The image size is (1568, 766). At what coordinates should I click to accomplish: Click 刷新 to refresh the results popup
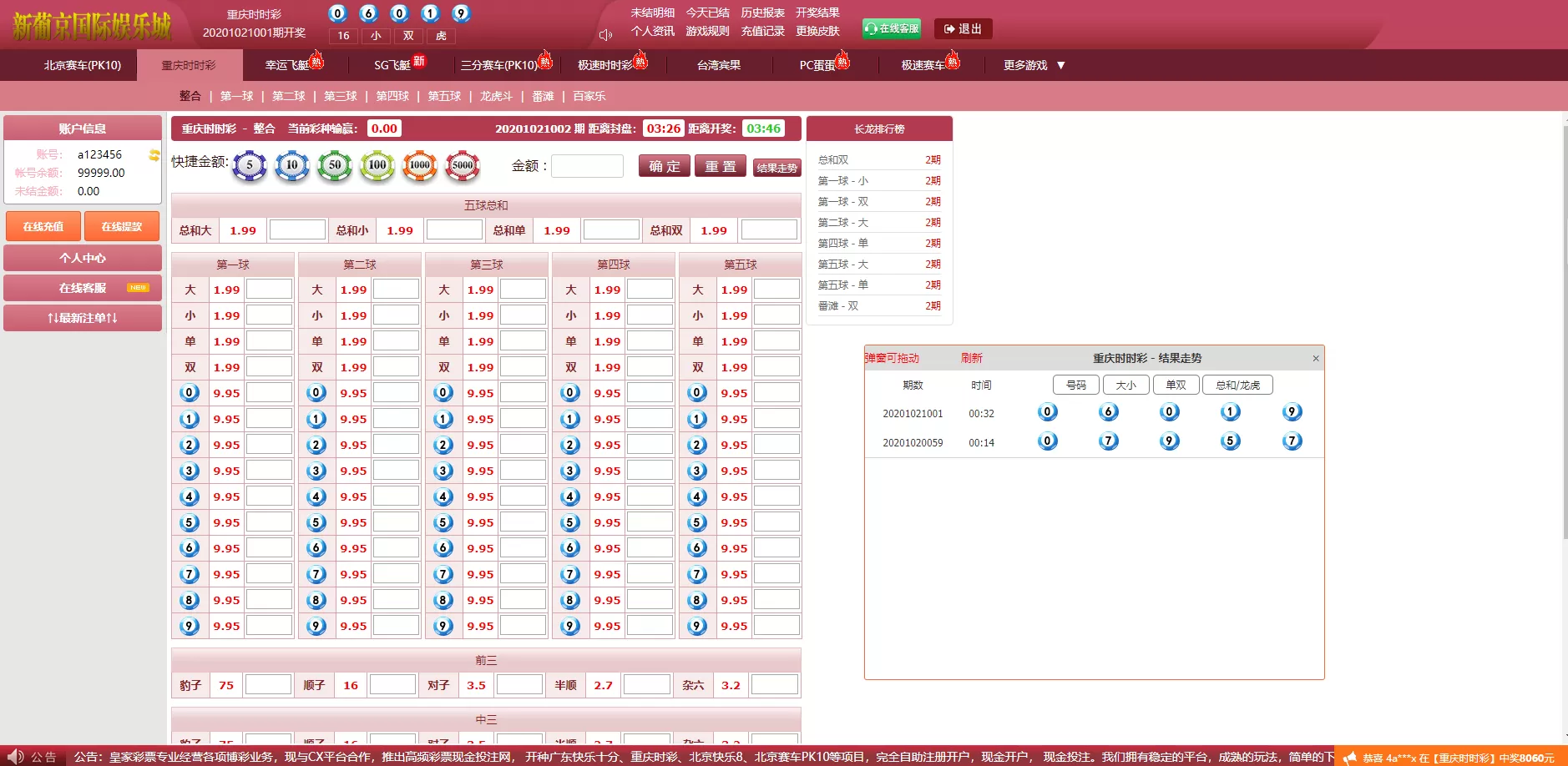click(971, 358)
